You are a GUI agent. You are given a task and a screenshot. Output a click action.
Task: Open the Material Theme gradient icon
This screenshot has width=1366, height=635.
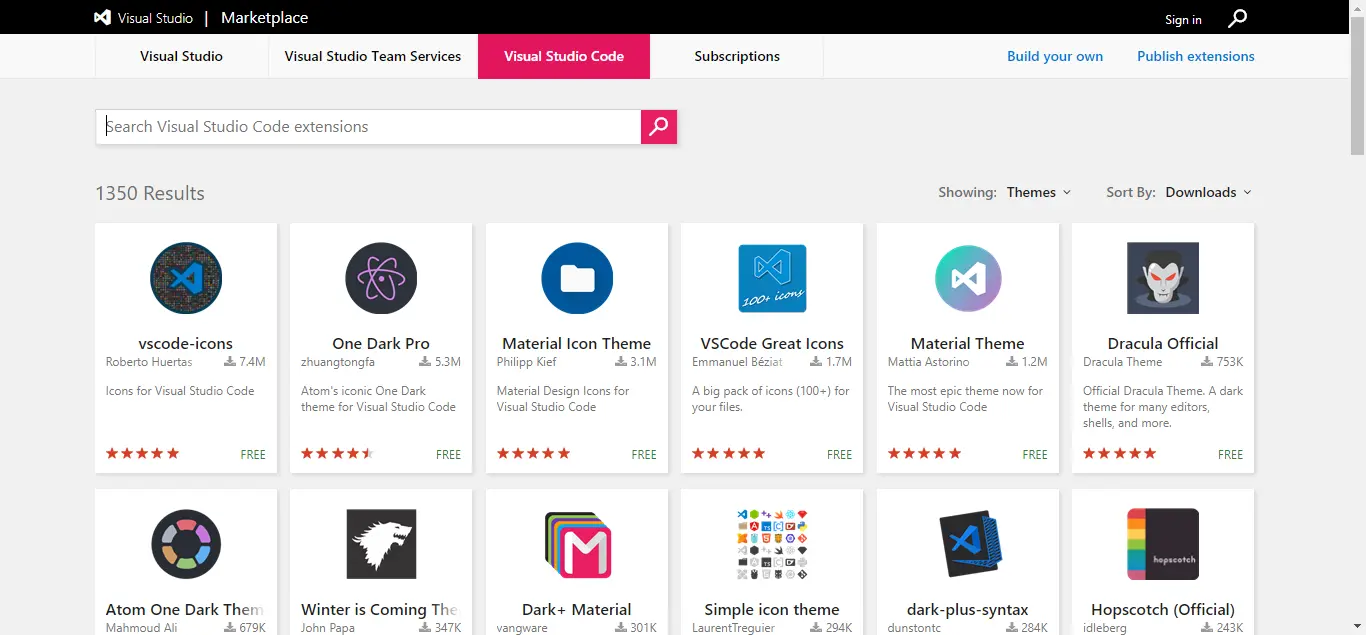click(x=968, y=278)
